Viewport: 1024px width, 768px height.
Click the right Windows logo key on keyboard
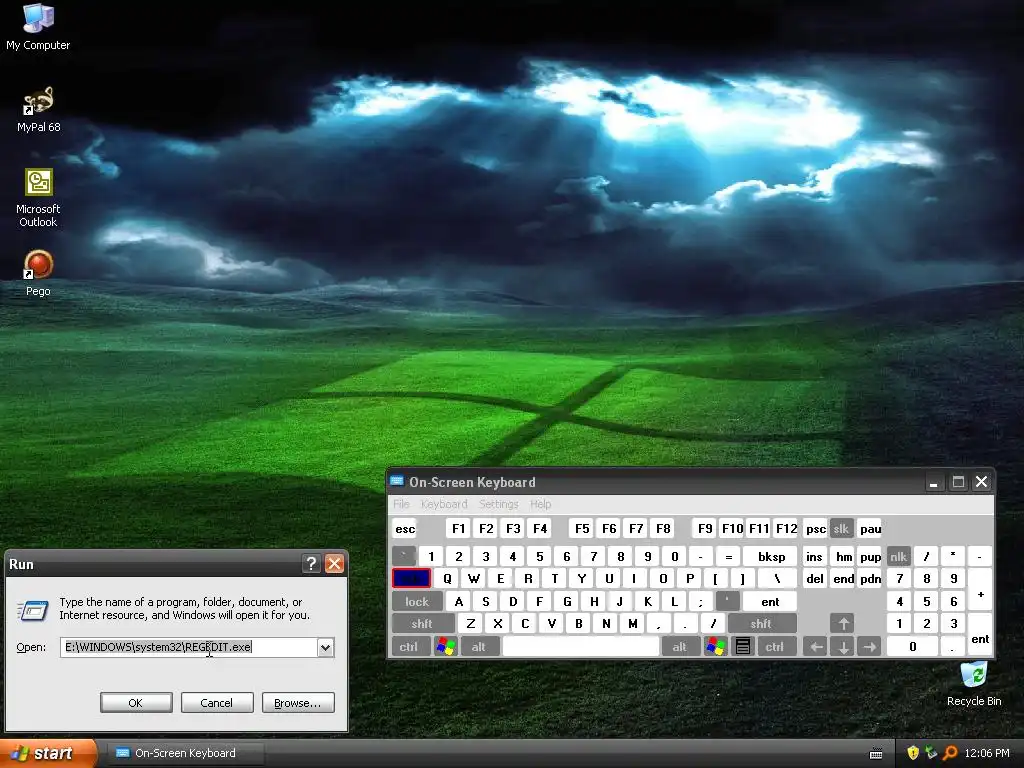click(x=716, y=647)
